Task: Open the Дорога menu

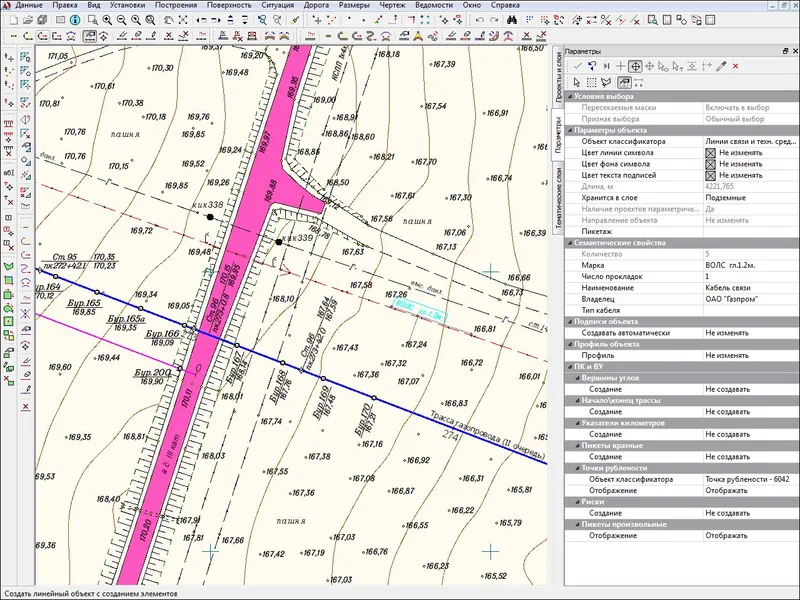Action: pos(318,5)
